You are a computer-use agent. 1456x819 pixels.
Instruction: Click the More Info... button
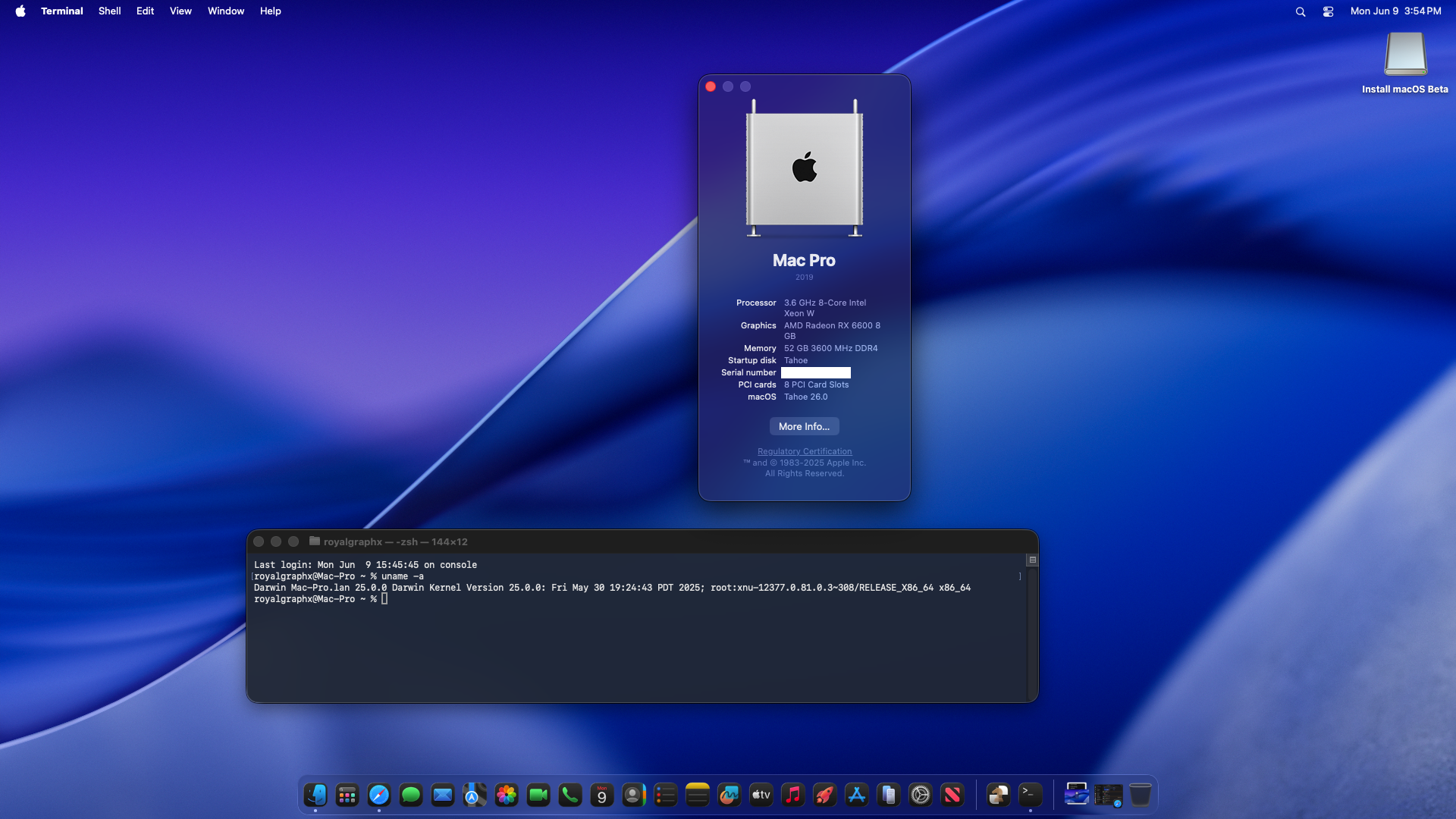(x=804, y=426)
